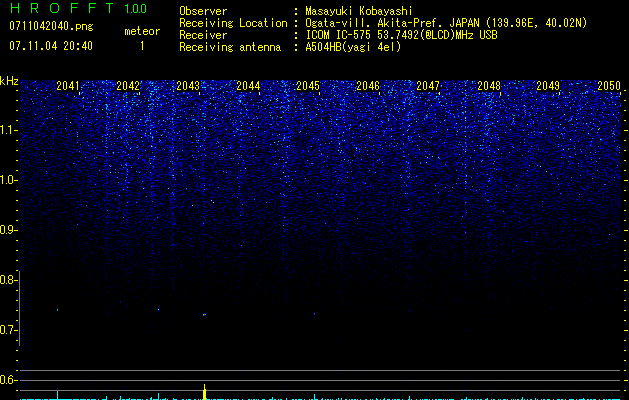Screen dimensions: 629x400
Task: Click the 0.6 kHz axis label
Action: point(8,380)
